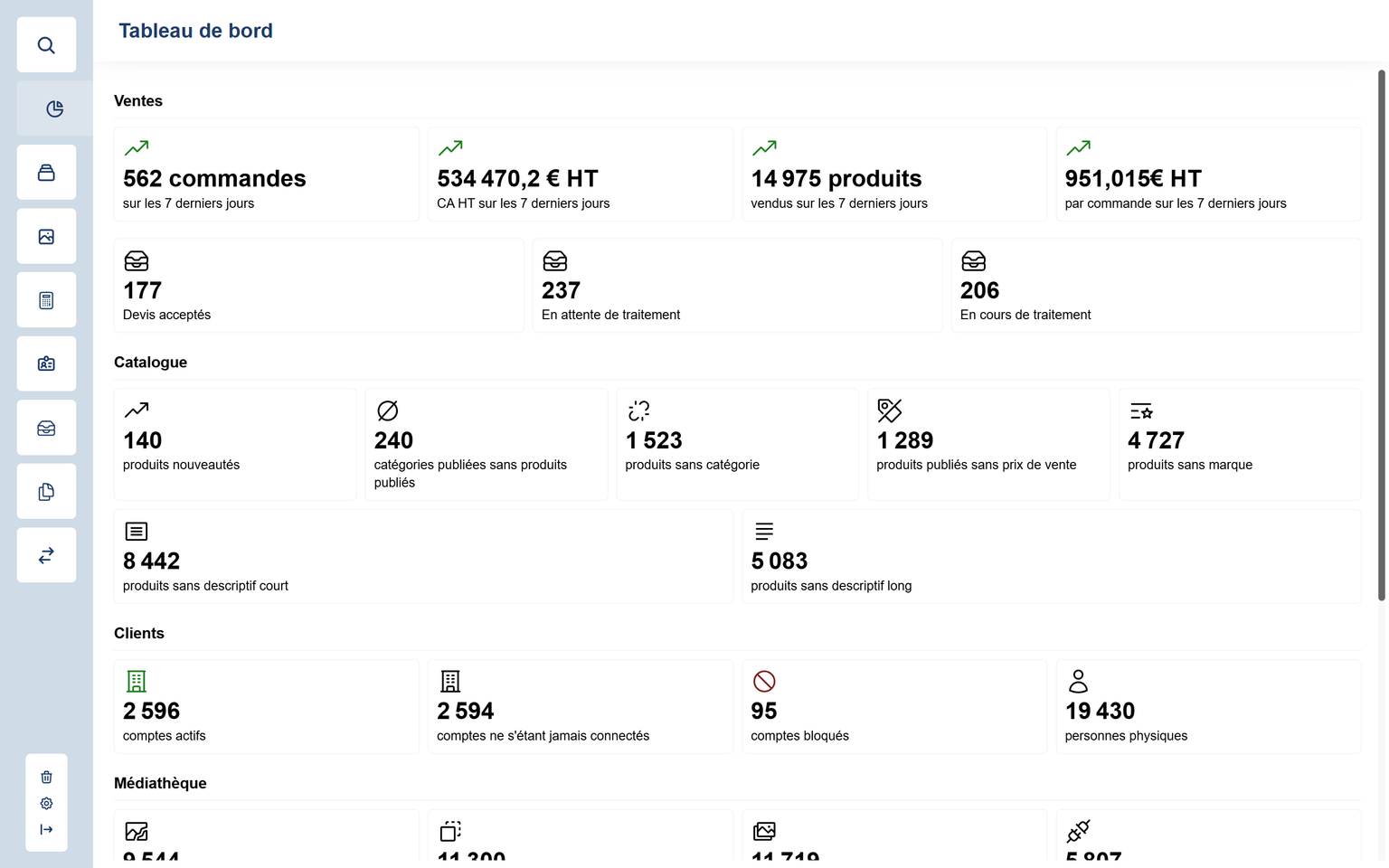Open the dashboard pie chart sidebar icon
This screenshot has height=868, width=1389.
click(x=54, y=108)
